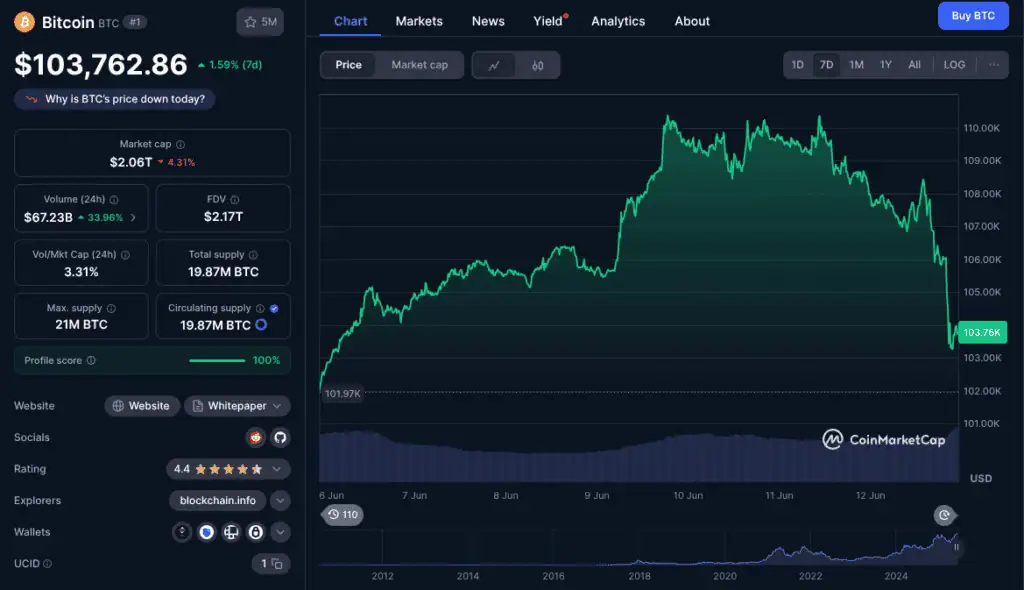Image resolution: width=1024 pixels, height=590 pixels.
Task: Click the Market cap info icon
Action: [180, 144]
